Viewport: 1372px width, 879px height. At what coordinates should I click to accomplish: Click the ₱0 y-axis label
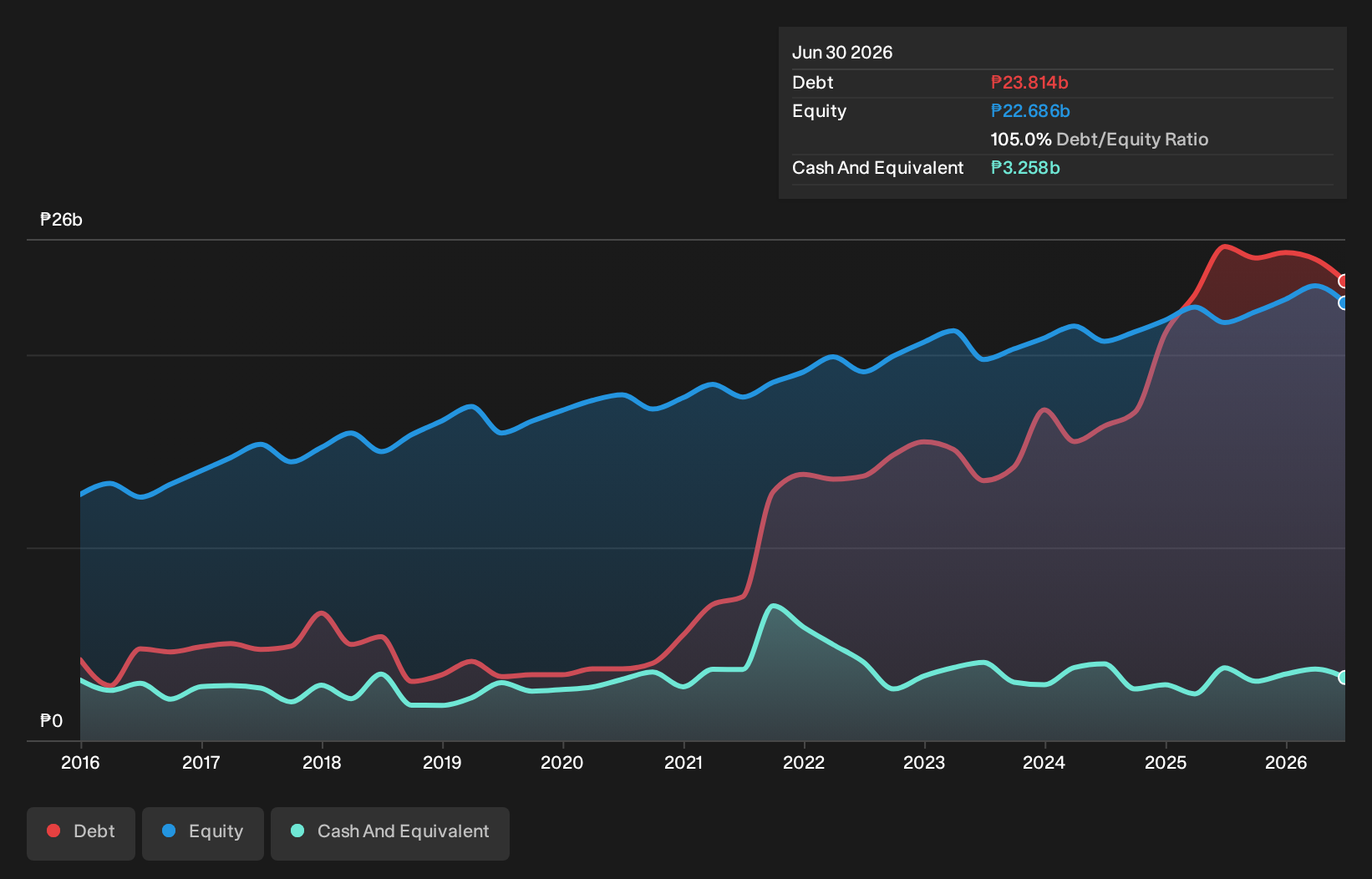(x=52, y=721)
